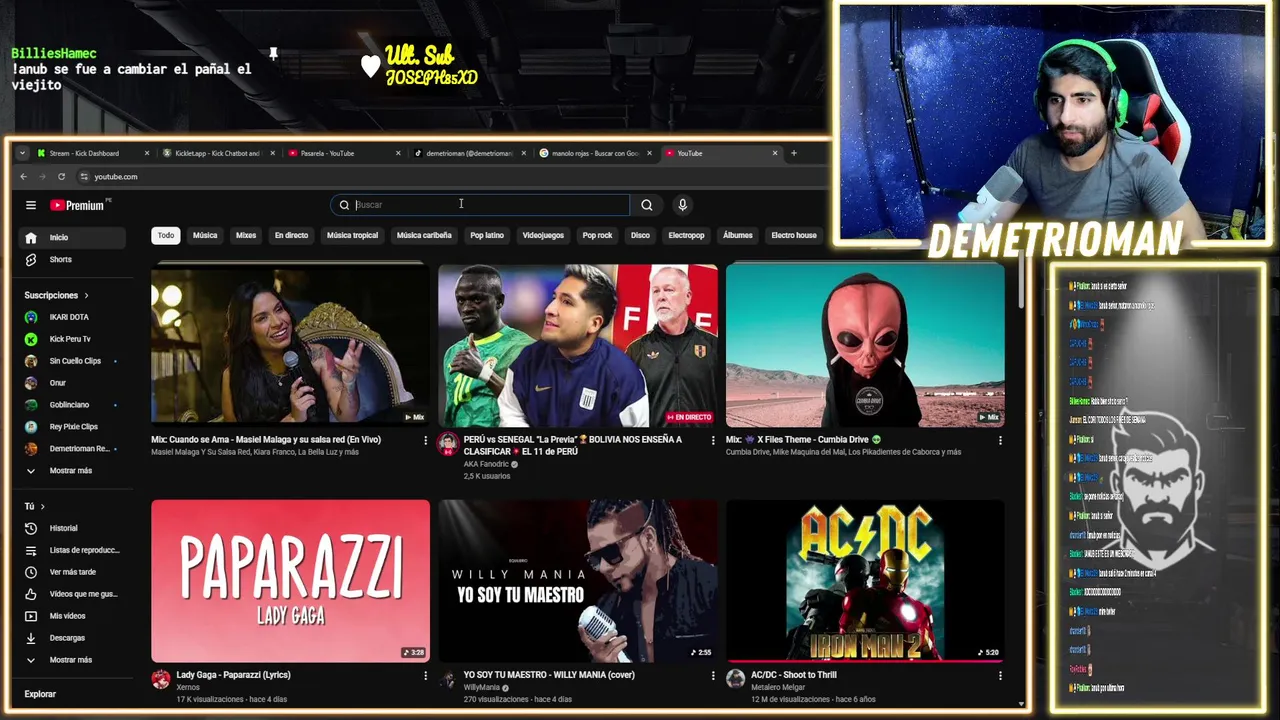Open Shorts in the sidebar

click(71, 260)
